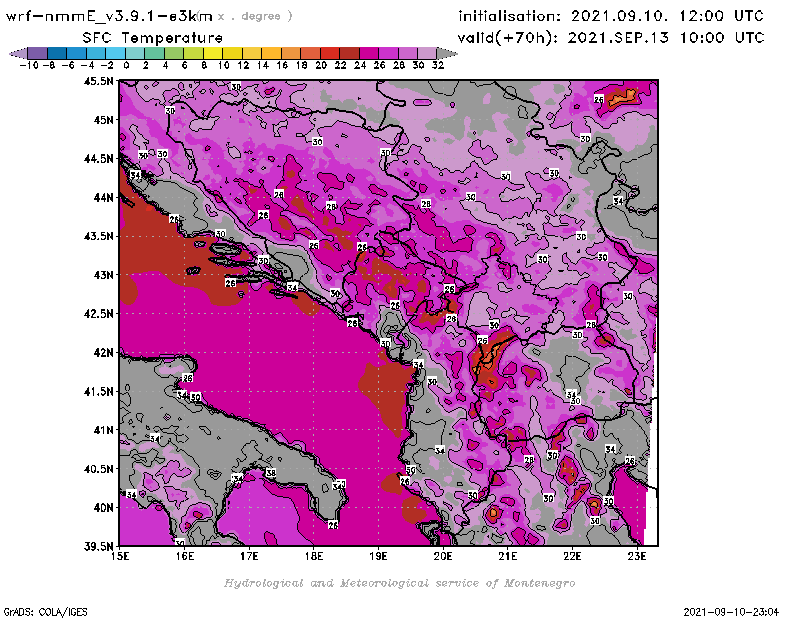This screenshot has width=800, height=618.
Task: Click the '17E' longitude label
Action: point(249,556)
